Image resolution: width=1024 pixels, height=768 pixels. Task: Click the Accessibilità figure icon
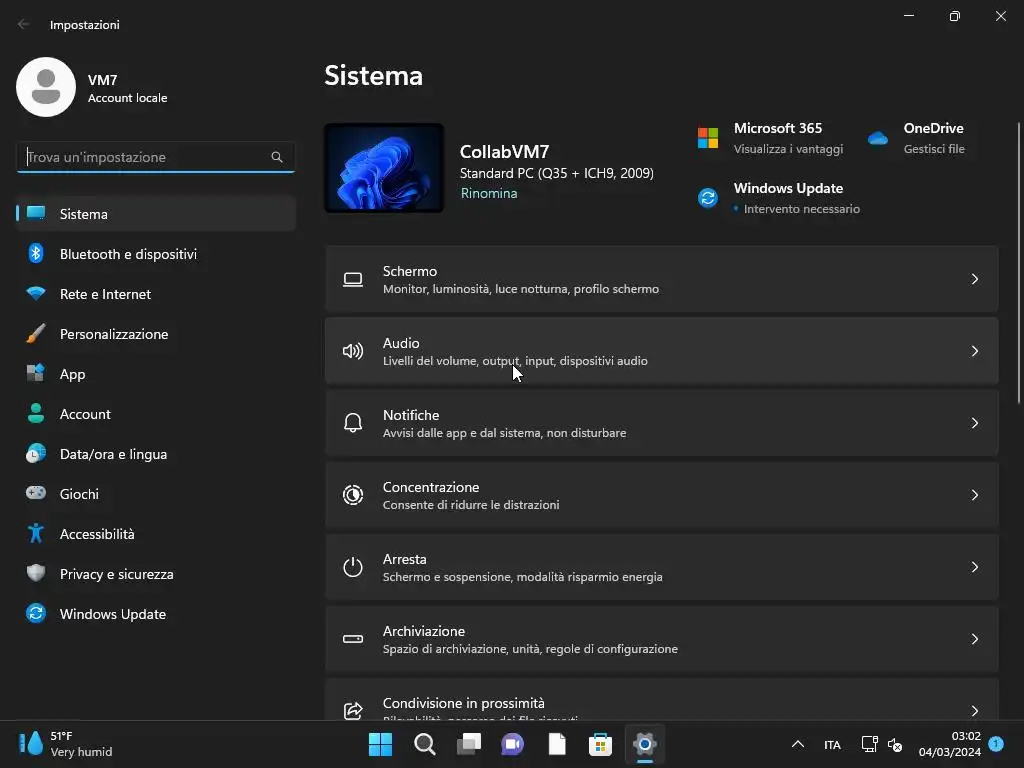(35, 533)
